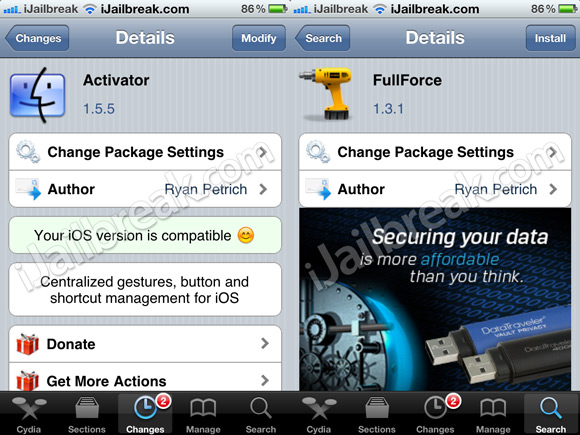
Task: Tap the DataTraveler advertisement banner
Action: [435, 299]
